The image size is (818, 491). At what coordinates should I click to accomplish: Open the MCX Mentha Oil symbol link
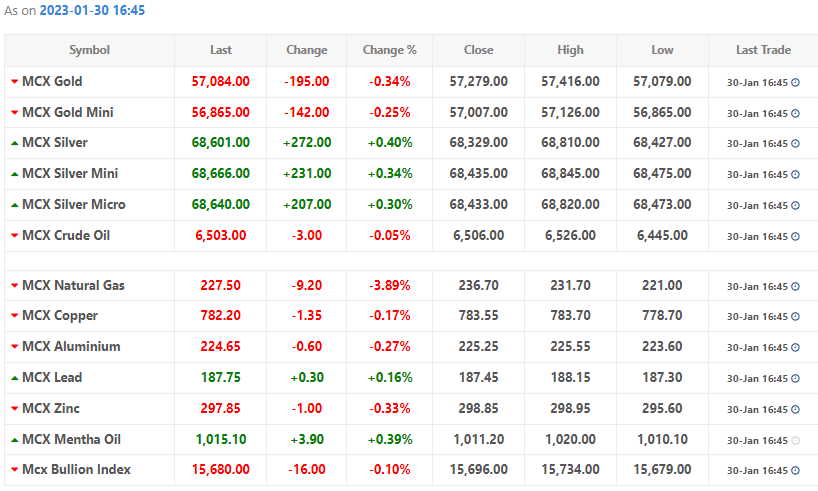pos(71,439)
